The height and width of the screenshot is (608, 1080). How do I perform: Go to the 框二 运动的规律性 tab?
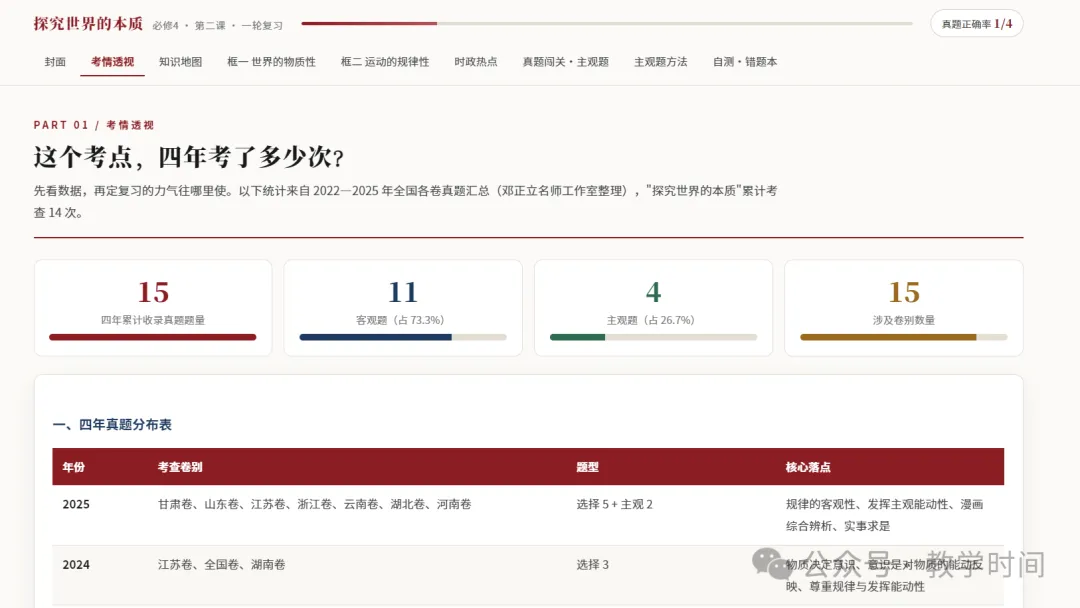[x=385, y=62]
